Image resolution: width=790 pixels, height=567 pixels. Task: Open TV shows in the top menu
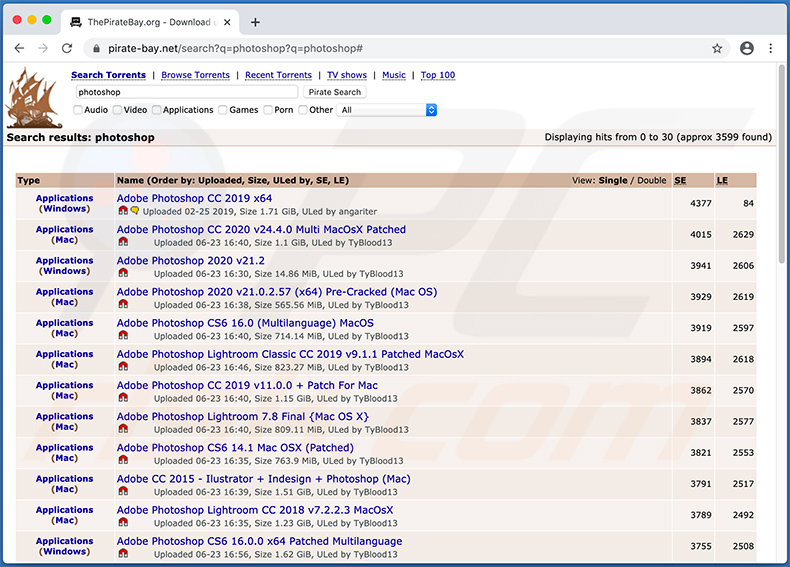point(347,75)
